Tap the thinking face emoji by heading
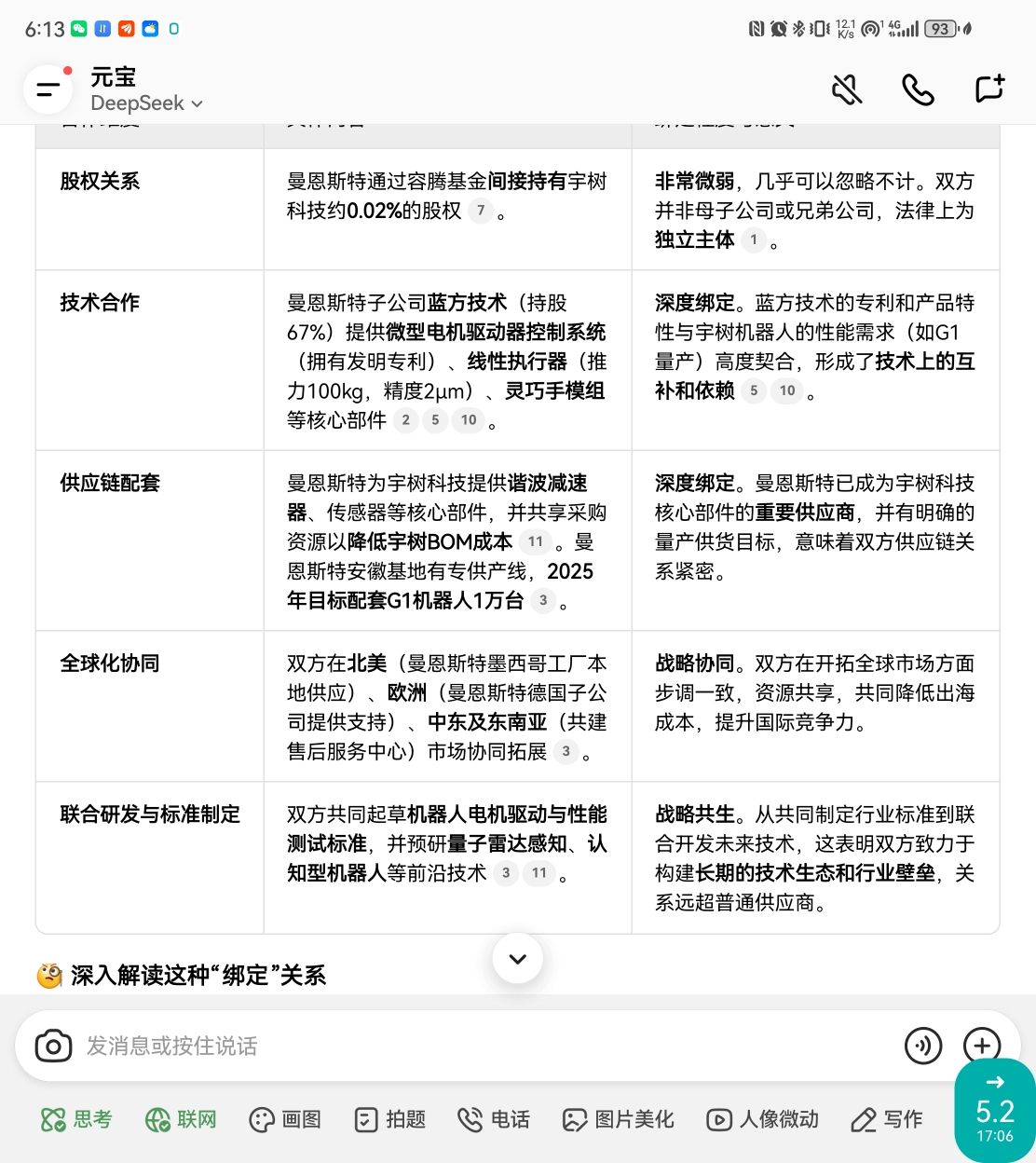 point(49,976)
